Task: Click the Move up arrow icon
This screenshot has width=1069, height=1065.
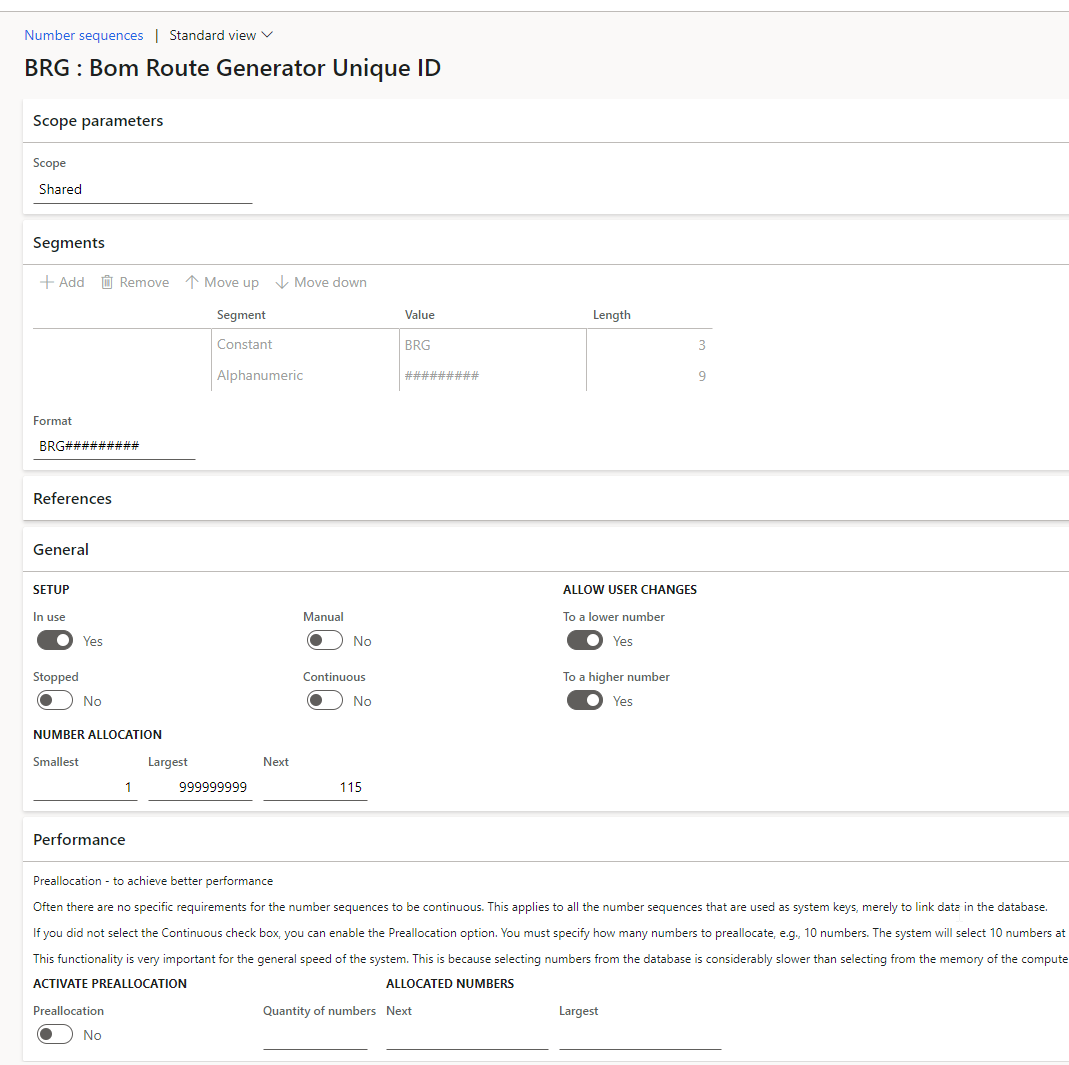Action: [x=192, y=282]
